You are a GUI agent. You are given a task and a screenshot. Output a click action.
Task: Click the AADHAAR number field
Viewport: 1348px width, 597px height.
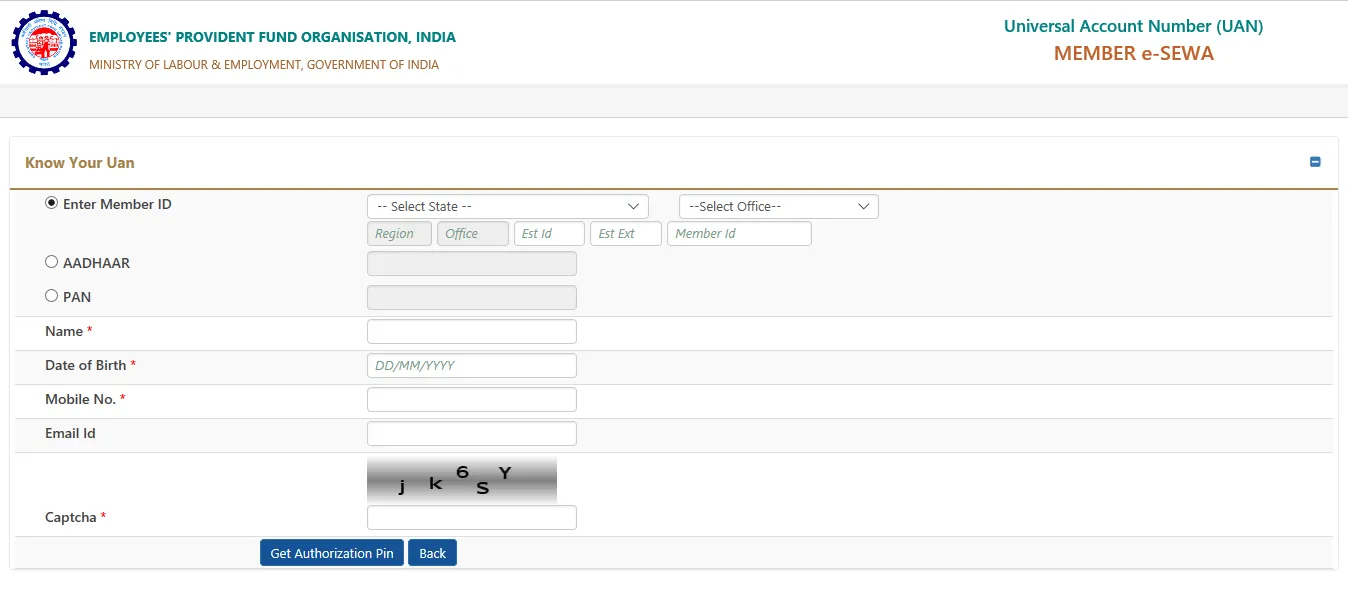point(472,264)
